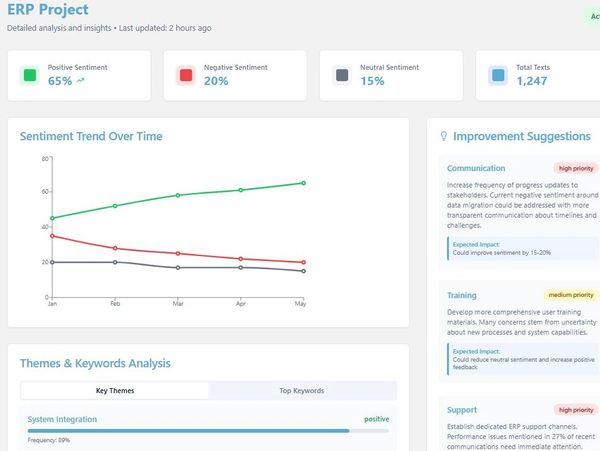Click the May data point on the green line

click(303, 183)
